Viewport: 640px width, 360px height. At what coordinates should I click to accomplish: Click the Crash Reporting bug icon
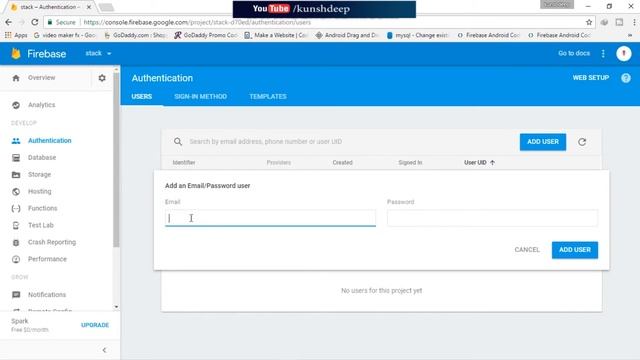tap(16, 242)
